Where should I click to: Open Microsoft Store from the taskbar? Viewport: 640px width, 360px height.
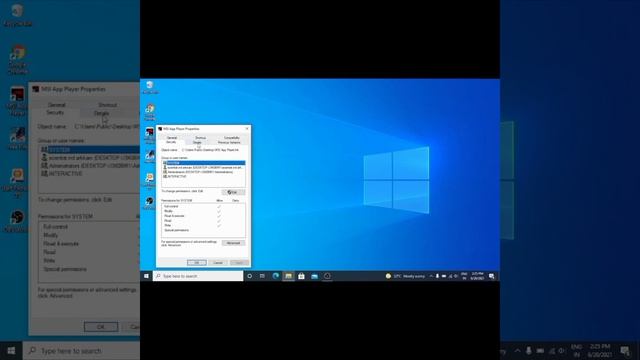click(x=301, y=276)
